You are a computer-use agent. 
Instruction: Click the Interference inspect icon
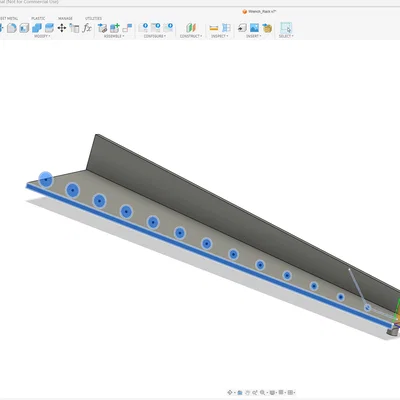tap(226, 28)
